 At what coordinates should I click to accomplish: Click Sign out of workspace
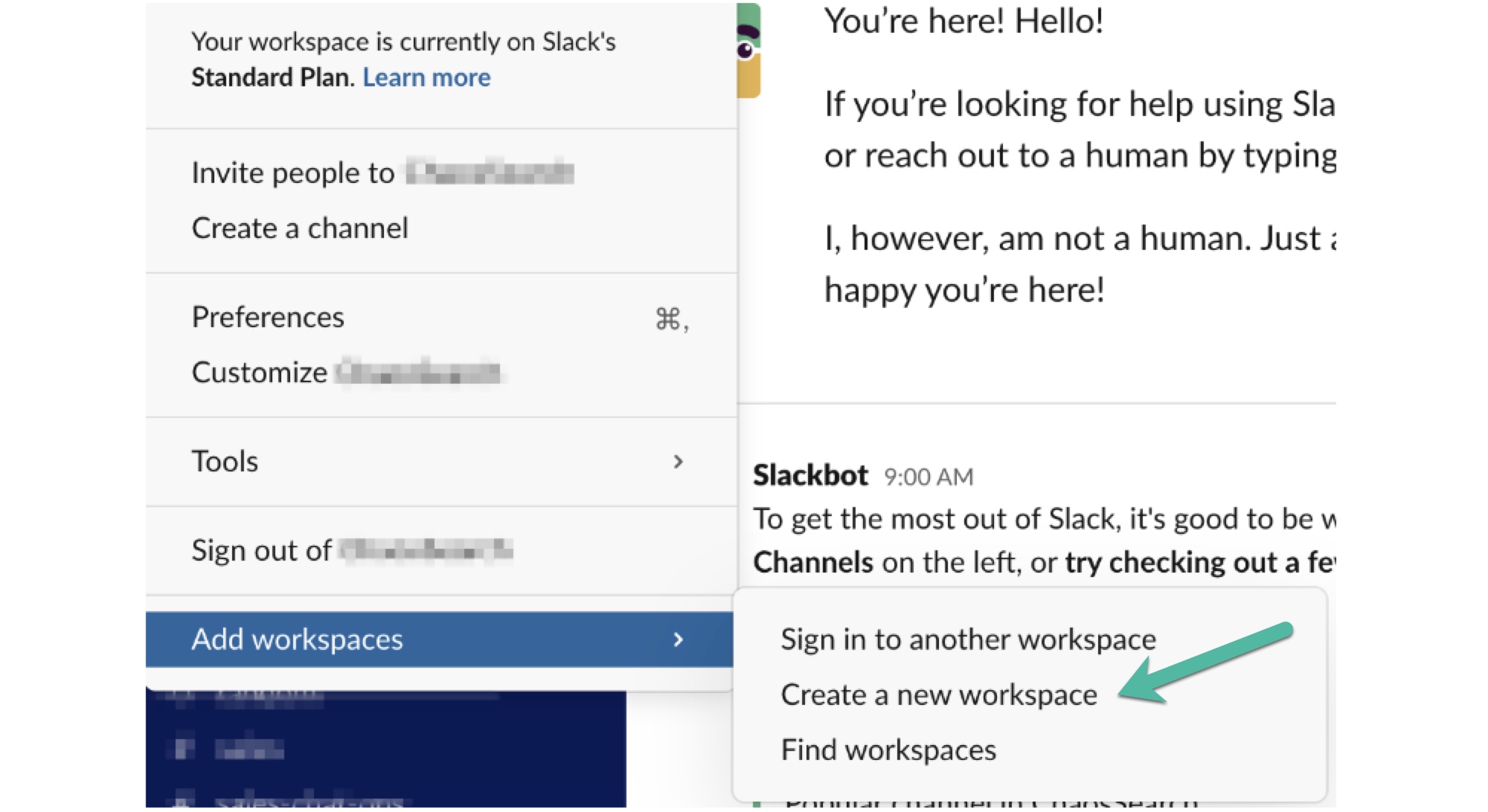pyautogui.click(x=351, y=551)
